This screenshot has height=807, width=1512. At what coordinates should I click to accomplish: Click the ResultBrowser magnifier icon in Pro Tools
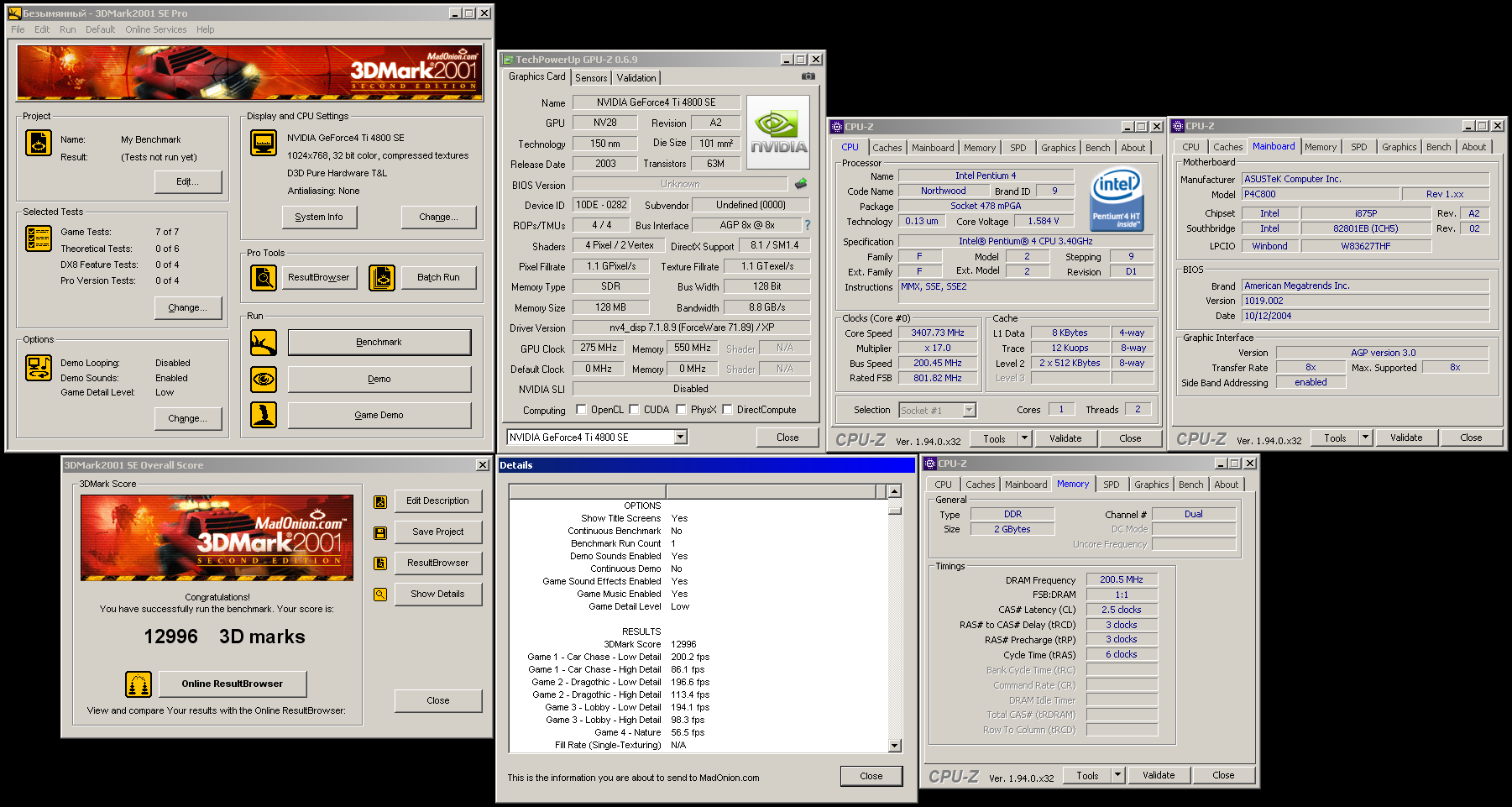pos(264,277)
